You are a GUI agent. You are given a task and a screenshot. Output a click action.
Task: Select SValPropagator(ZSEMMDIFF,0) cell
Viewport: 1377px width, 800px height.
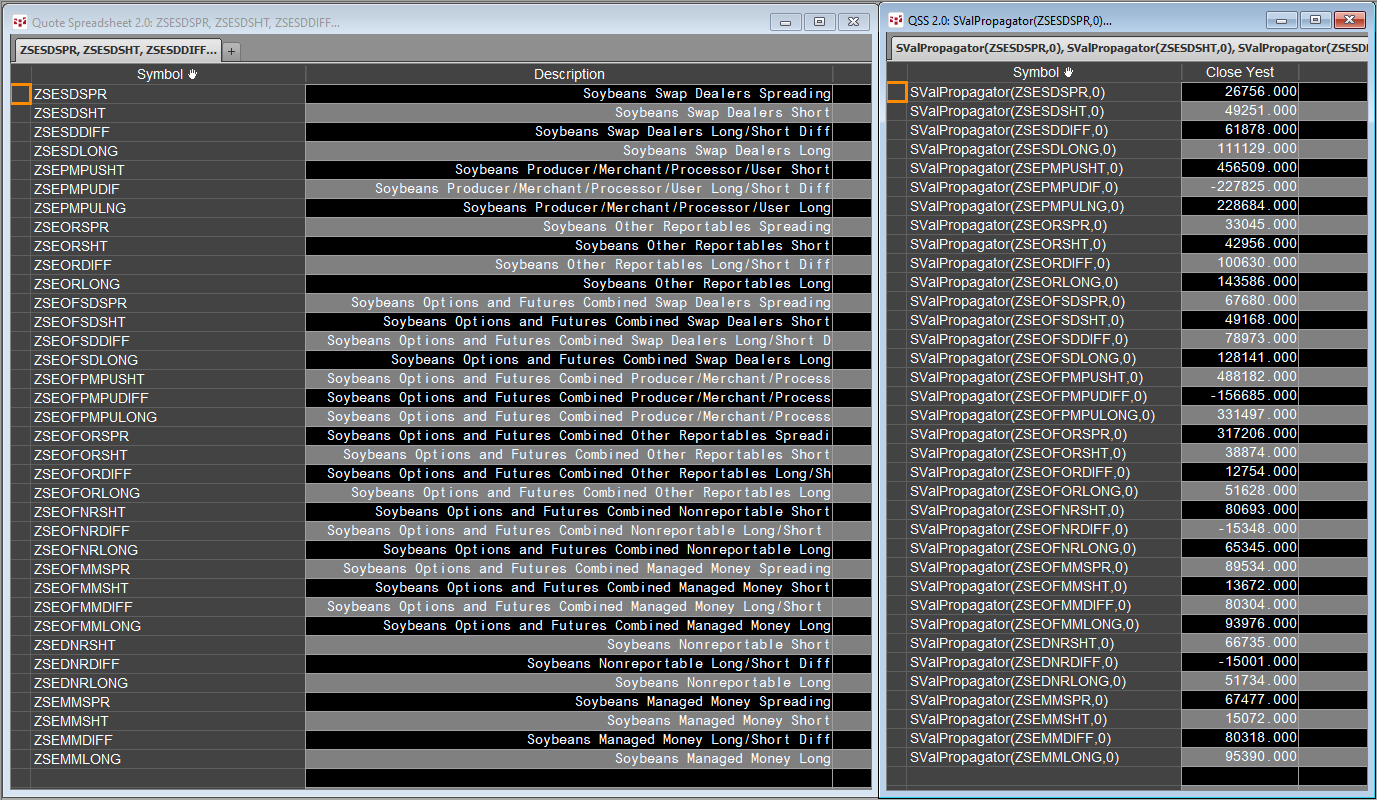[1043, 738]
